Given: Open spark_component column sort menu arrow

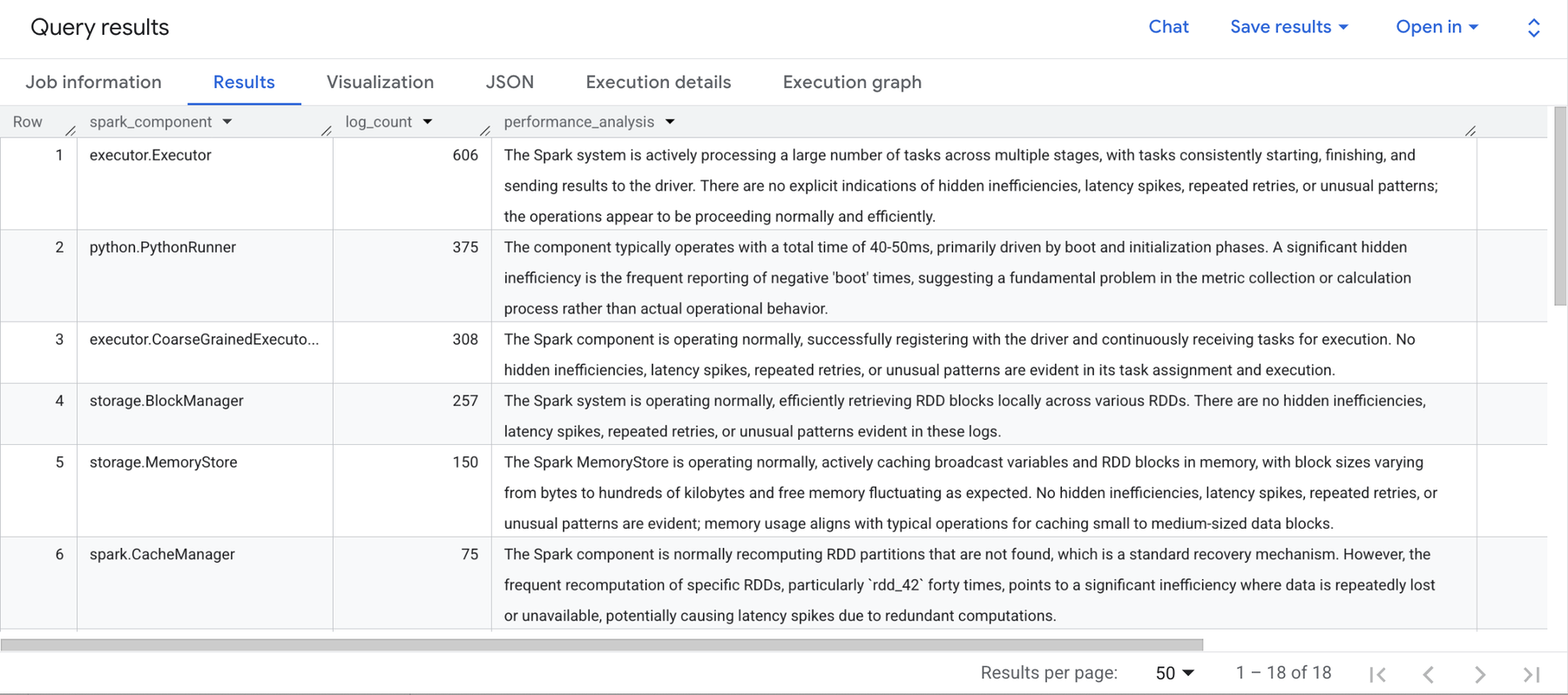Looking at the screenshot, I should [227, 122].
